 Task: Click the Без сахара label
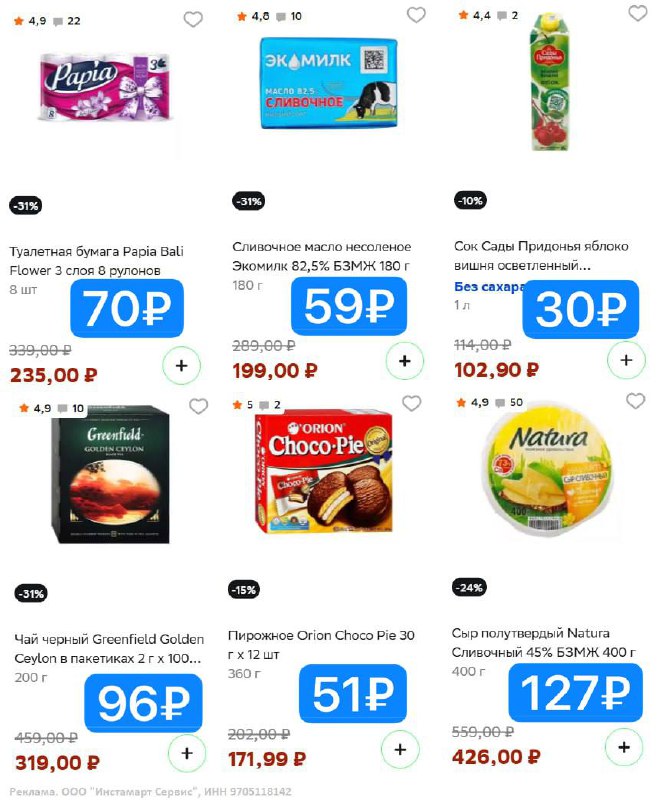(x=489, y=287)
